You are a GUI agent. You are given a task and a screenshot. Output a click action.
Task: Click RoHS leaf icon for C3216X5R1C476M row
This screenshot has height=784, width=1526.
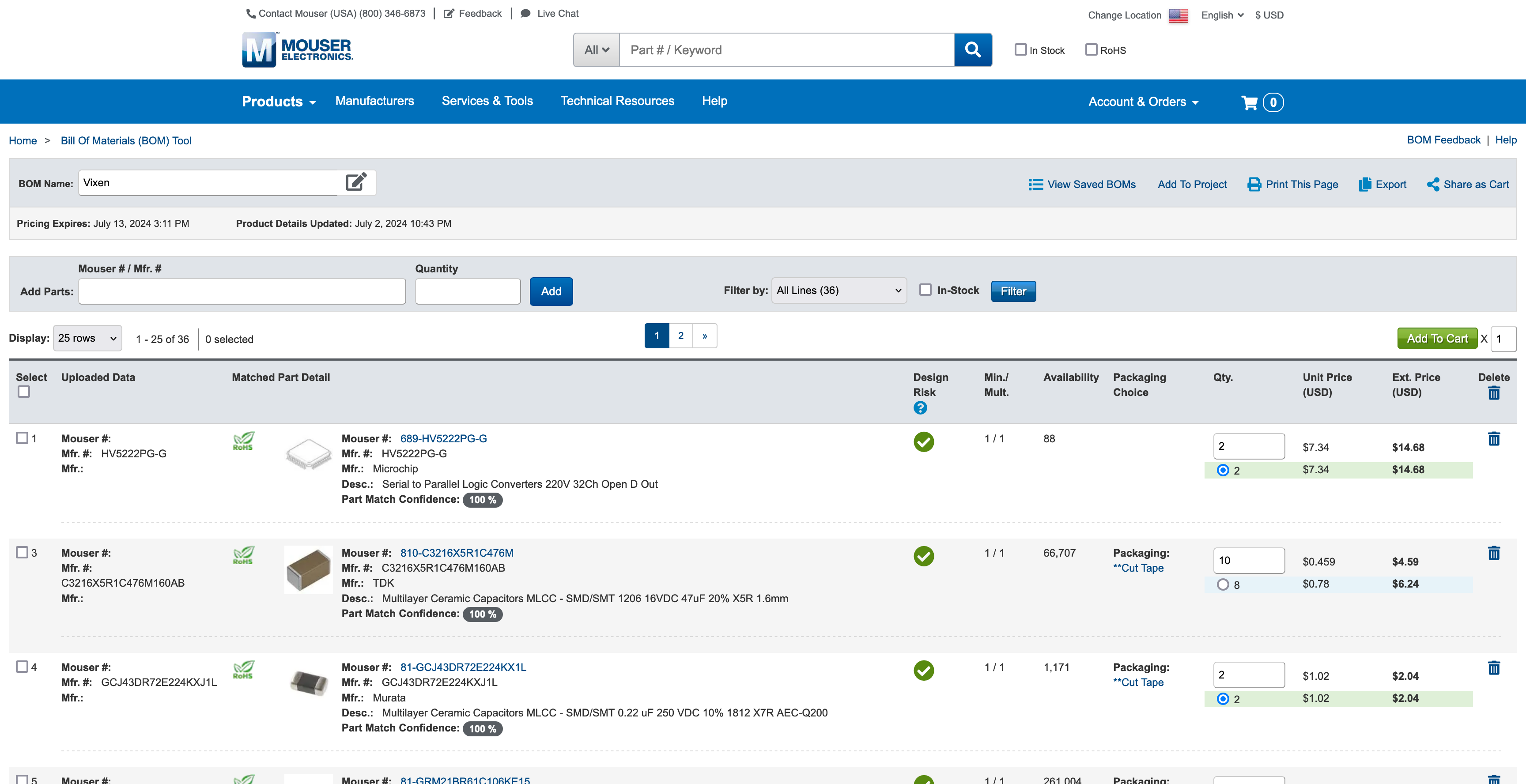pyautogui.click(x=243, y=555)
